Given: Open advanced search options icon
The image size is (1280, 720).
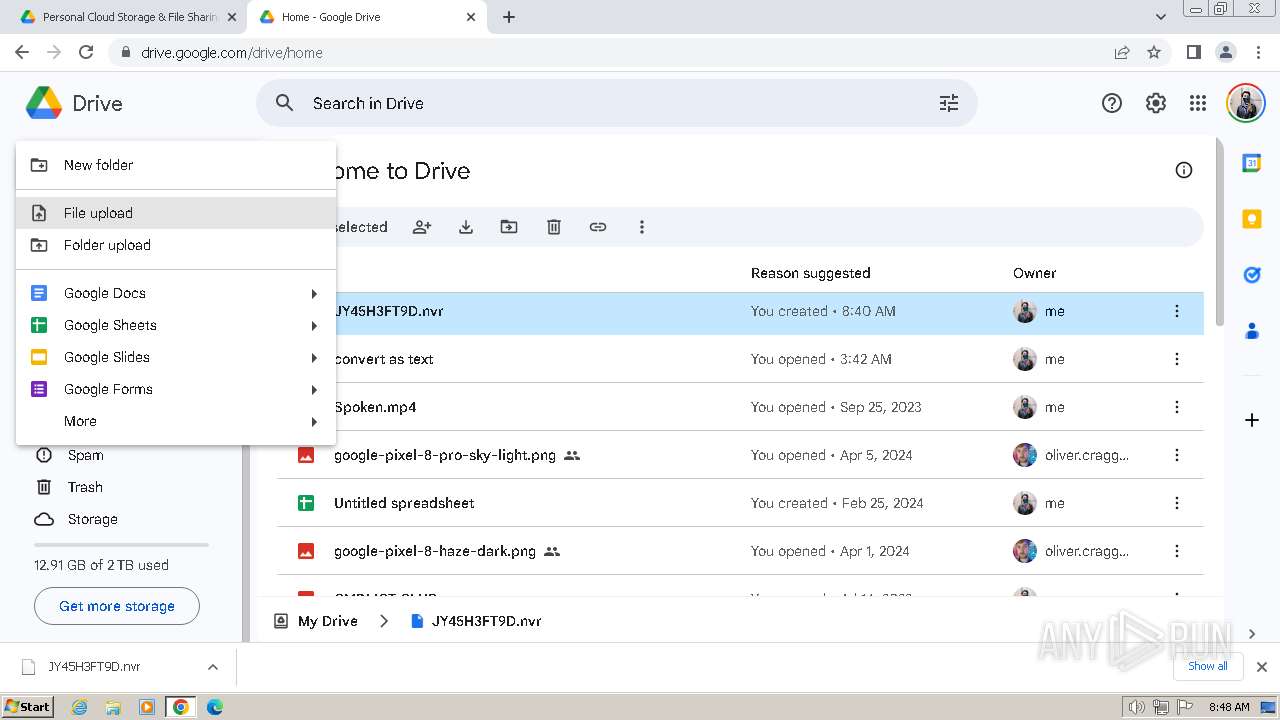Looking at the screenshot, I should [x=949, y=103].
